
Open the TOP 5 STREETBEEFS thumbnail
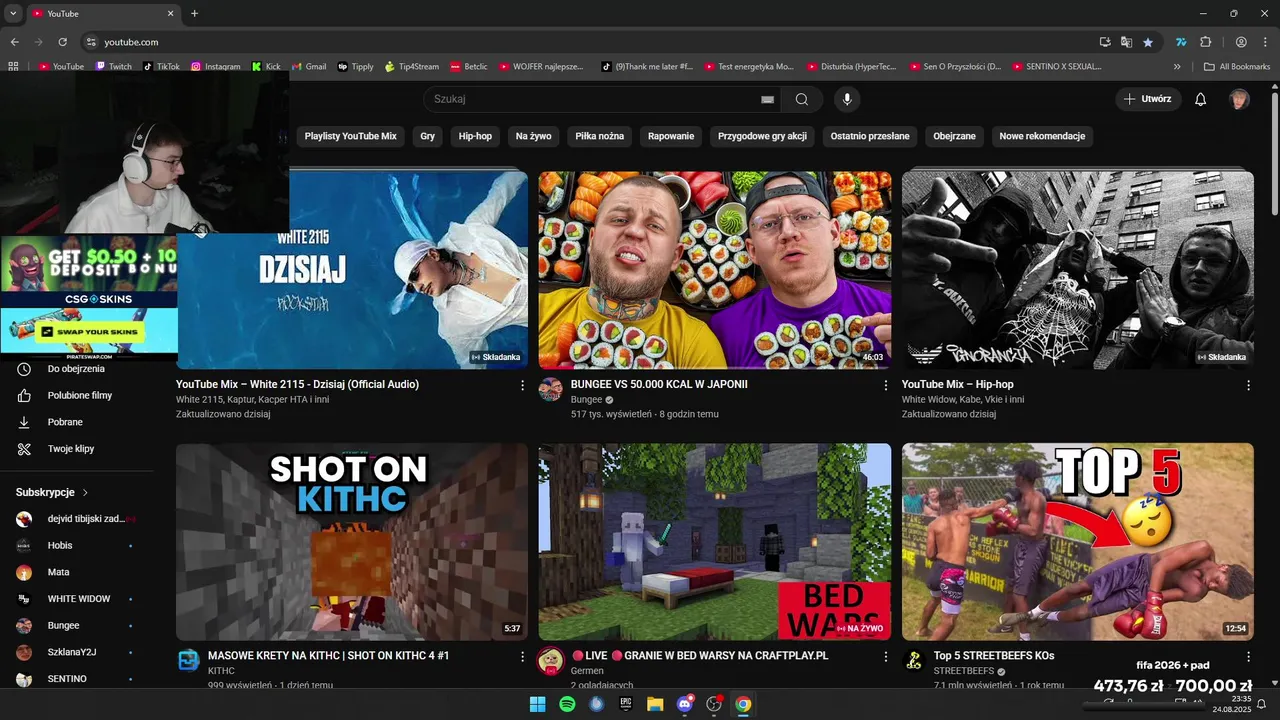point(1077,542)
